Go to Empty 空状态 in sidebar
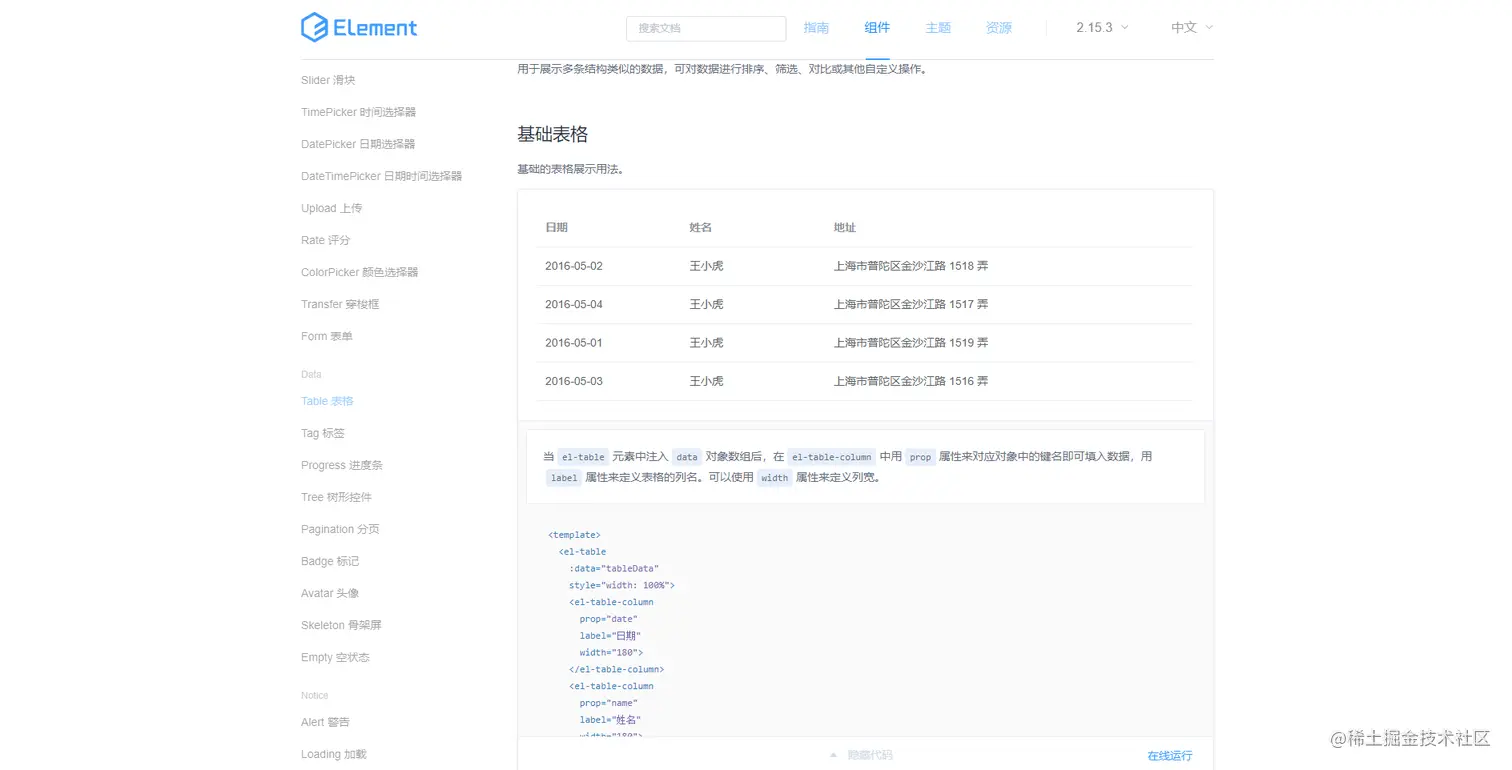This screenshot has height=770, width=1512. [335, 657]
